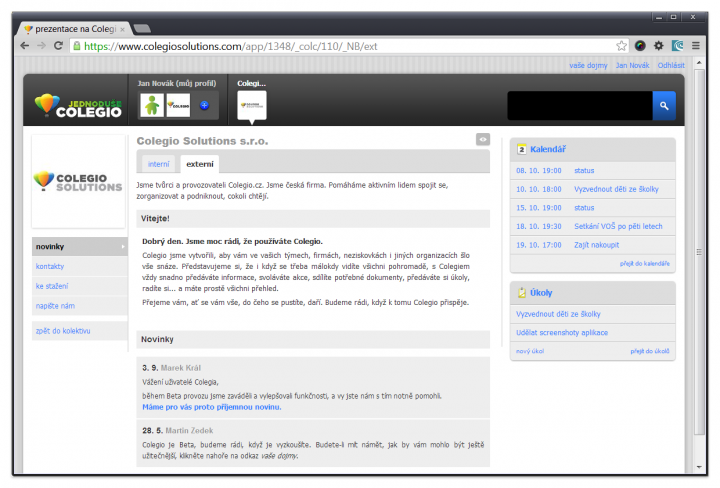The height and width of the screenshot is (488, 720).
Task: Click the 18. 10. 19:30 calendar date
Action: point(539,226)
